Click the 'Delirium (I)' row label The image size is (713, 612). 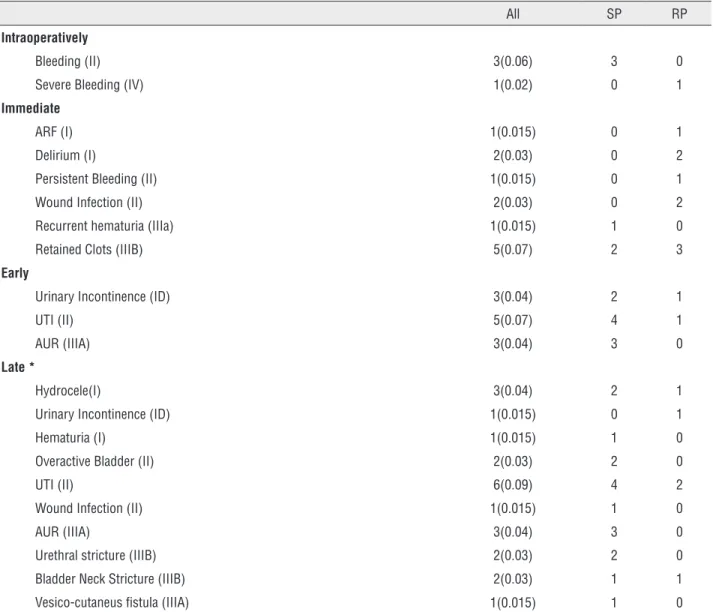click(65, 156)
